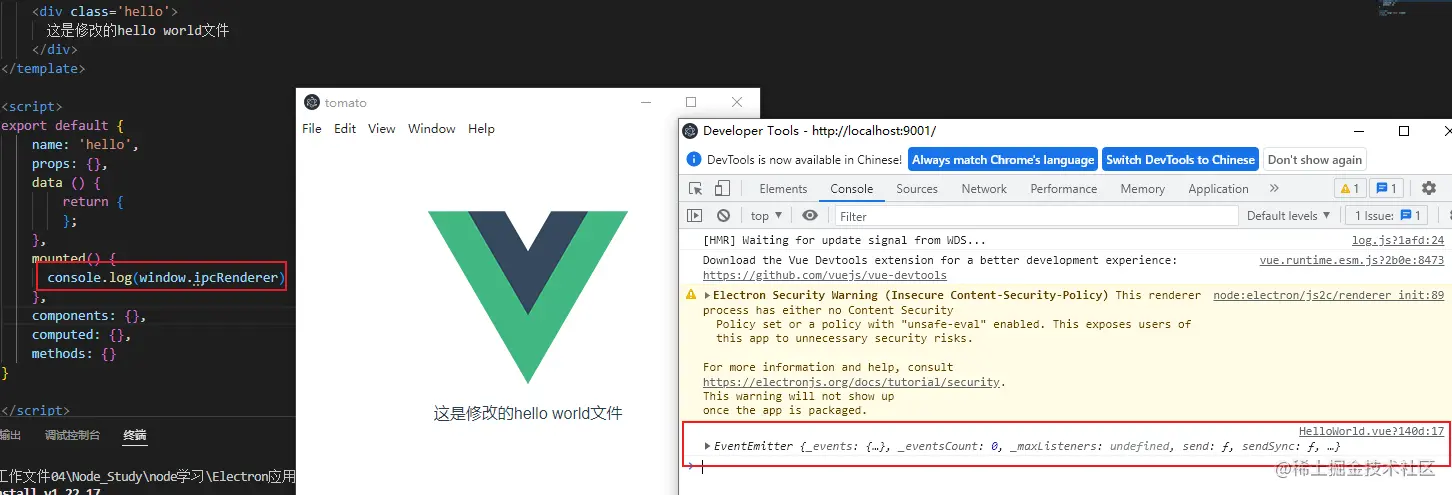Screen dimensions: 1452x495
Task: Close the tomato window
Action: coord(737,102)
